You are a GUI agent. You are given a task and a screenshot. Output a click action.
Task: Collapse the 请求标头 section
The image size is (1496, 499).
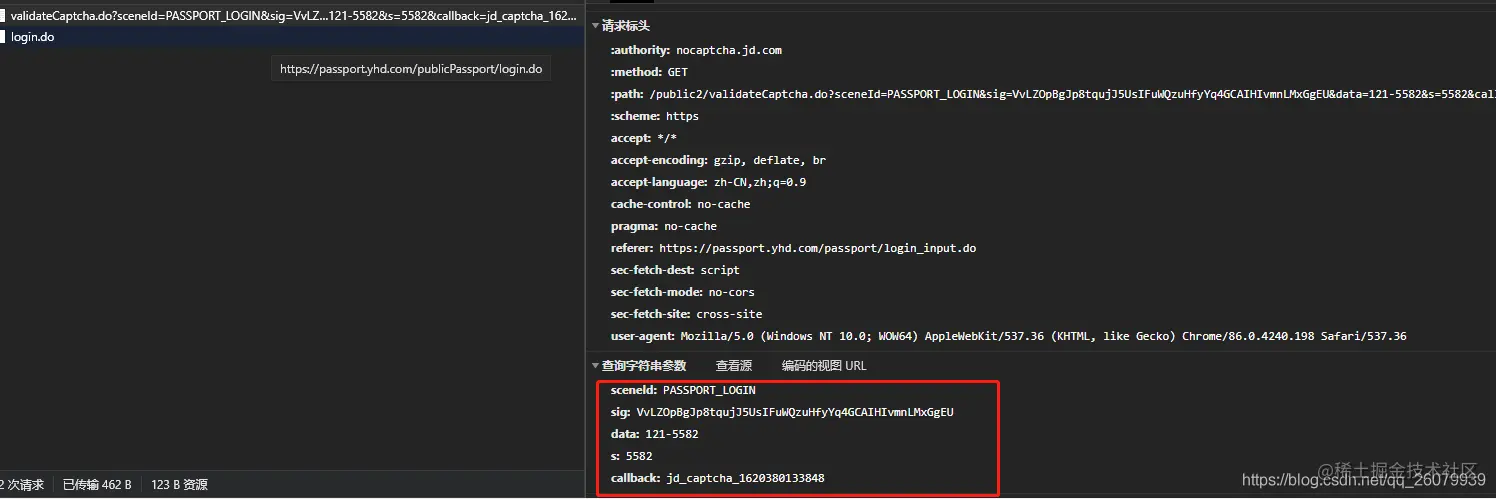tap(595, 26)
